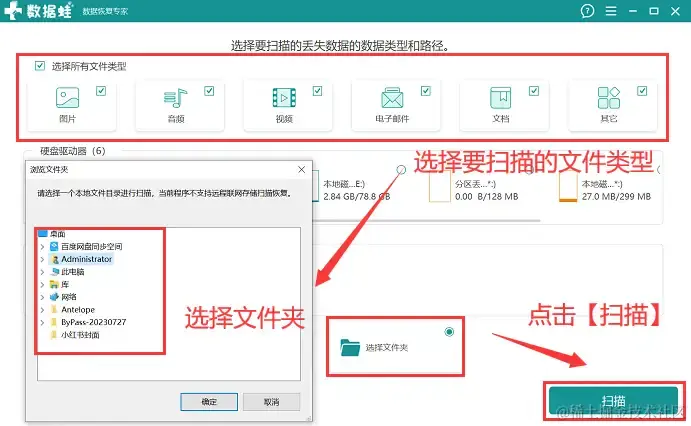Select the 网络 network icon
Screen dimensions: 691x426
click(x=54, y=297)
